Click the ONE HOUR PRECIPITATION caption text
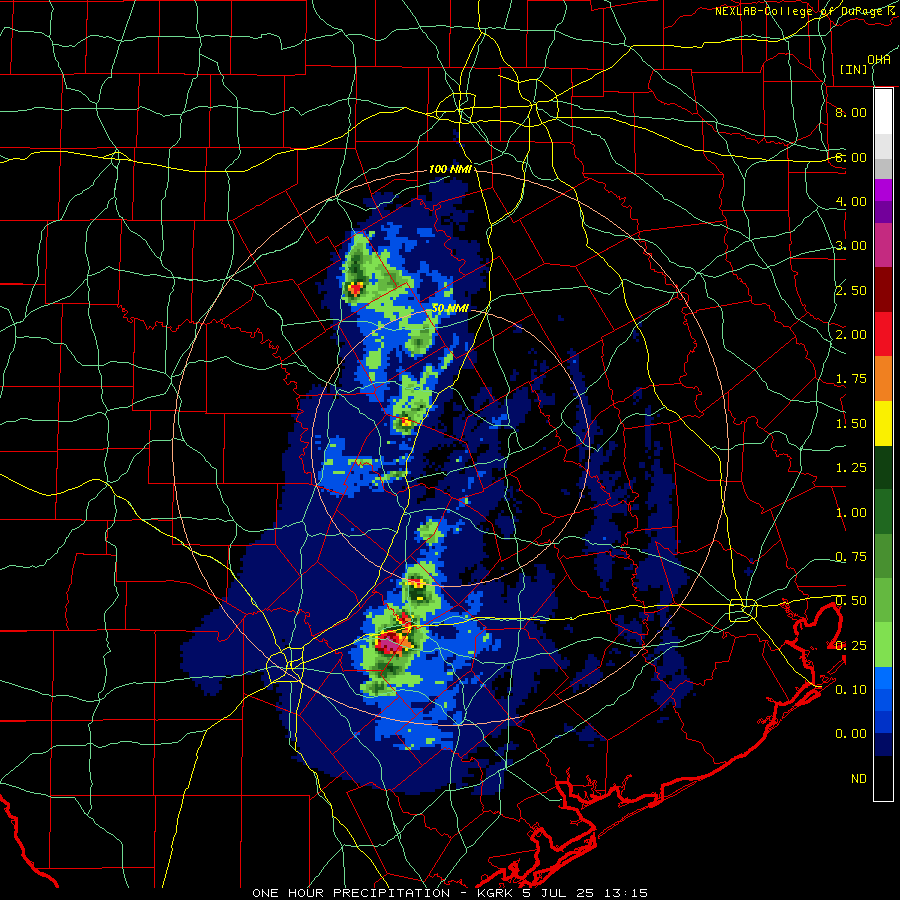Viewport: 900px width, 900px height. 351,893
